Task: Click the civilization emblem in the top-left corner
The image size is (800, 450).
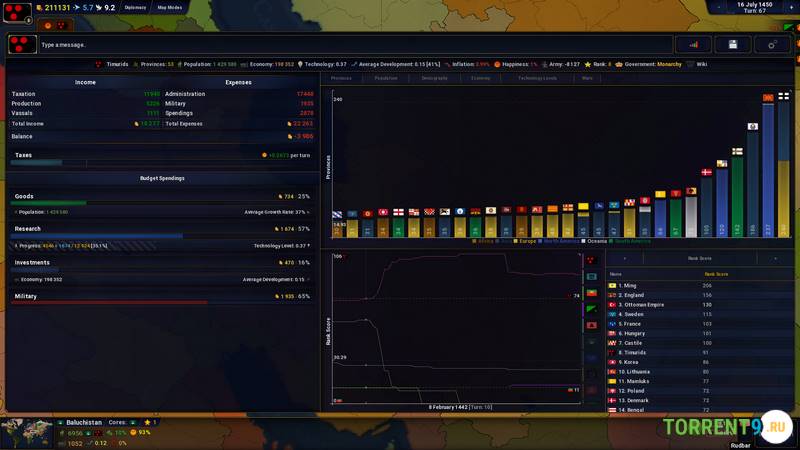Action: [x=15, y=8]
